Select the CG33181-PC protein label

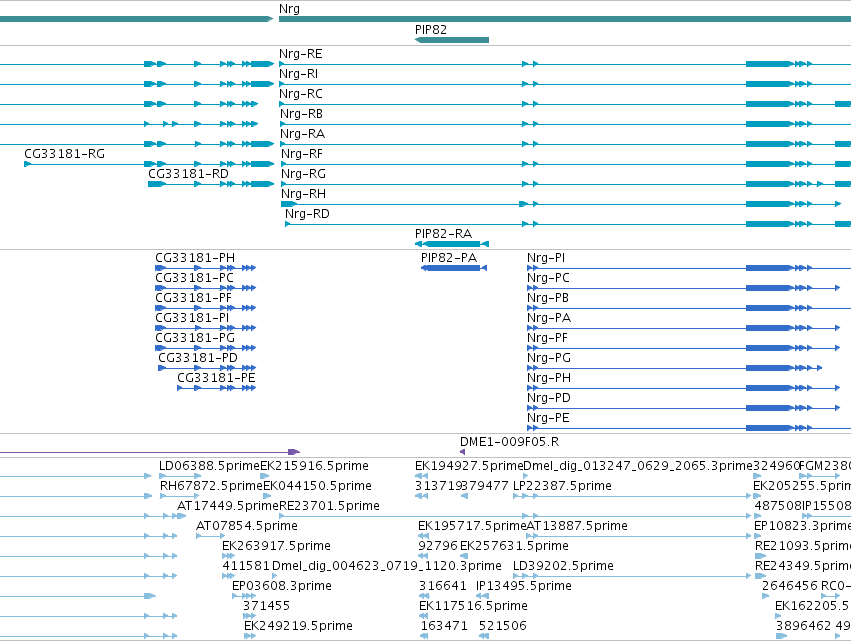click(194, 278)
